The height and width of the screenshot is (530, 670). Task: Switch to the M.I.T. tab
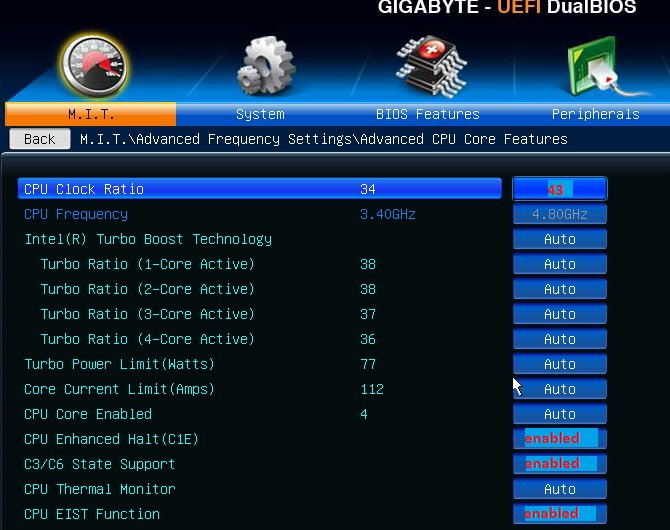point(91,114)
